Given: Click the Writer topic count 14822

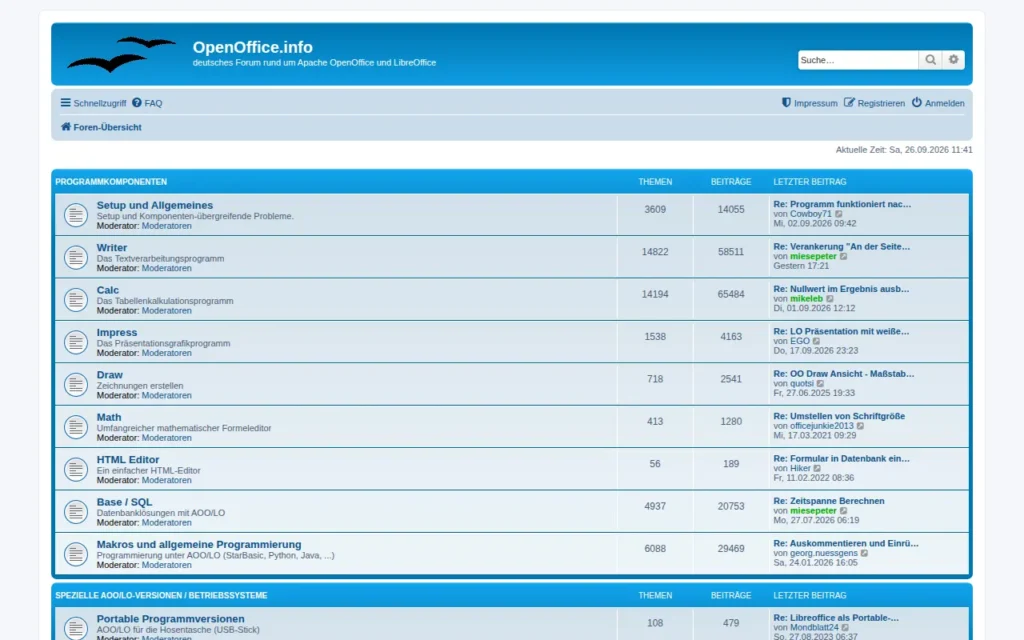Looking at the screenshot, I should click(655, 252).
